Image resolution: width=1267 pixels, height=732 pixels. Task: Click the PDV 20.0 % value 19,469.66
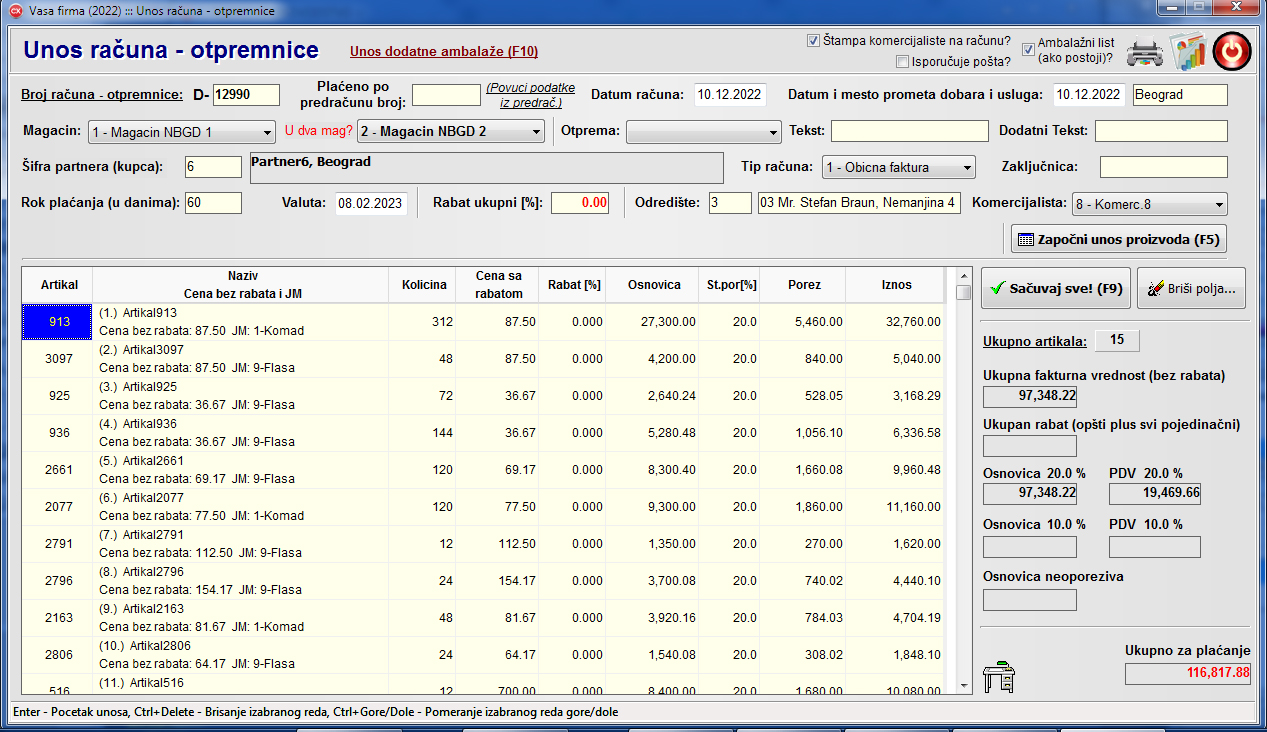pos(1155,493)
